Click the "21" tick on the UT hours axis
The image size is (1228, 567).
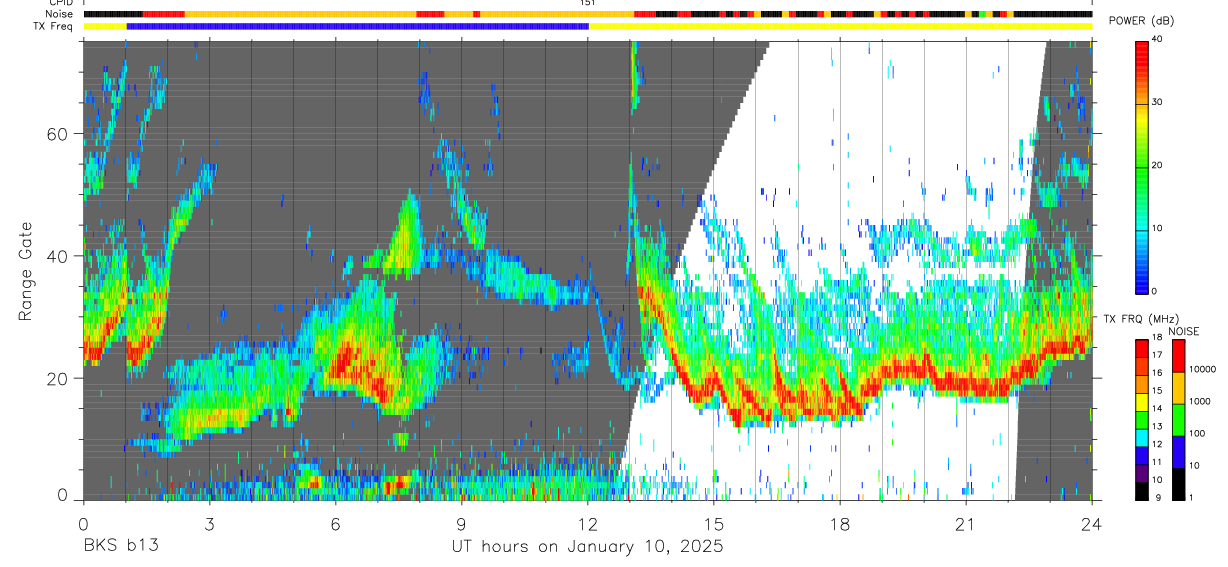click(965, 525)
